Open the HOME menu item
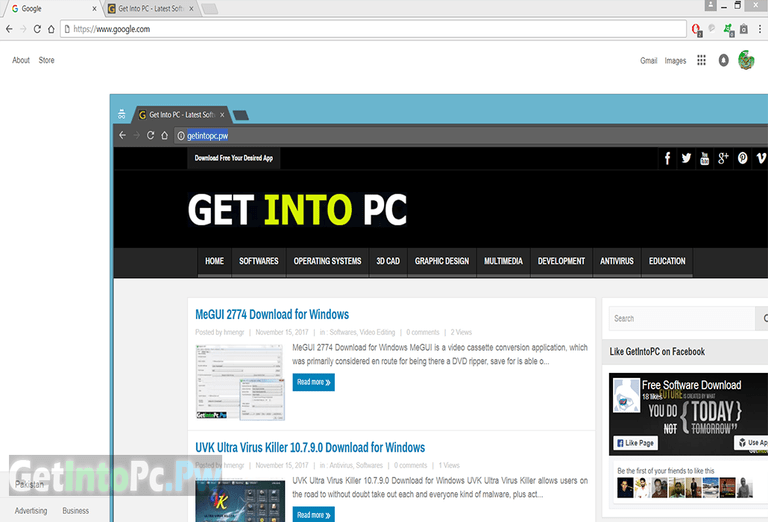 click(214, 261)
